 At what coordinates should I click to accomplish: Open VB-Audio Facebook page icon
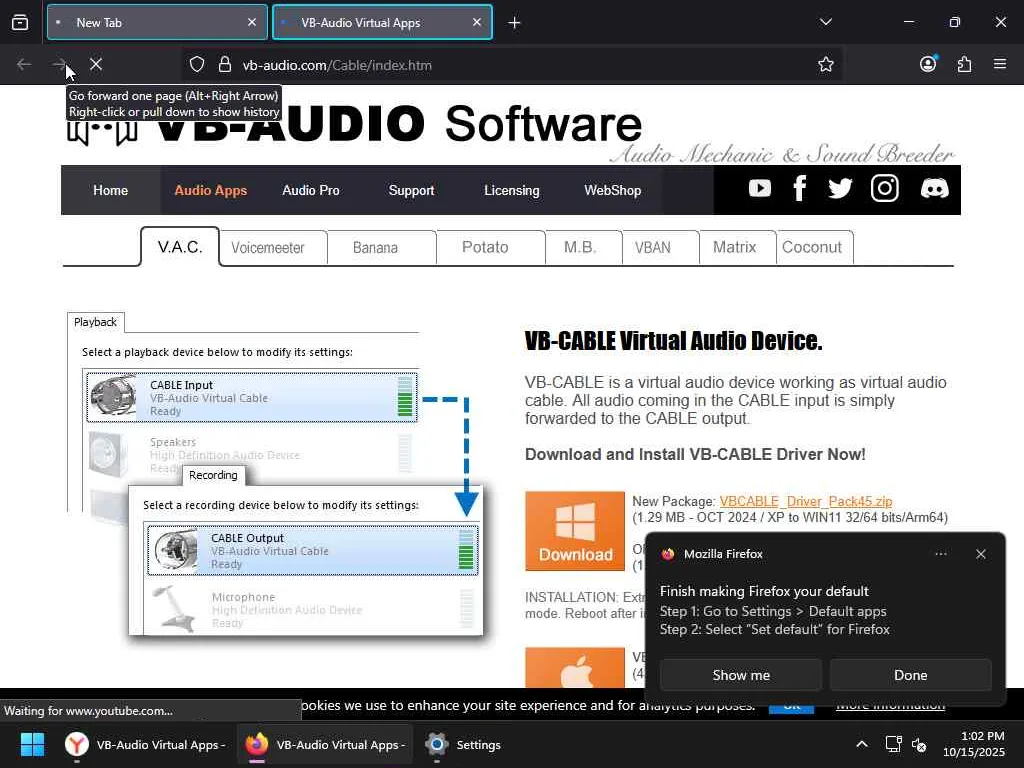click(x=799, y=189)
